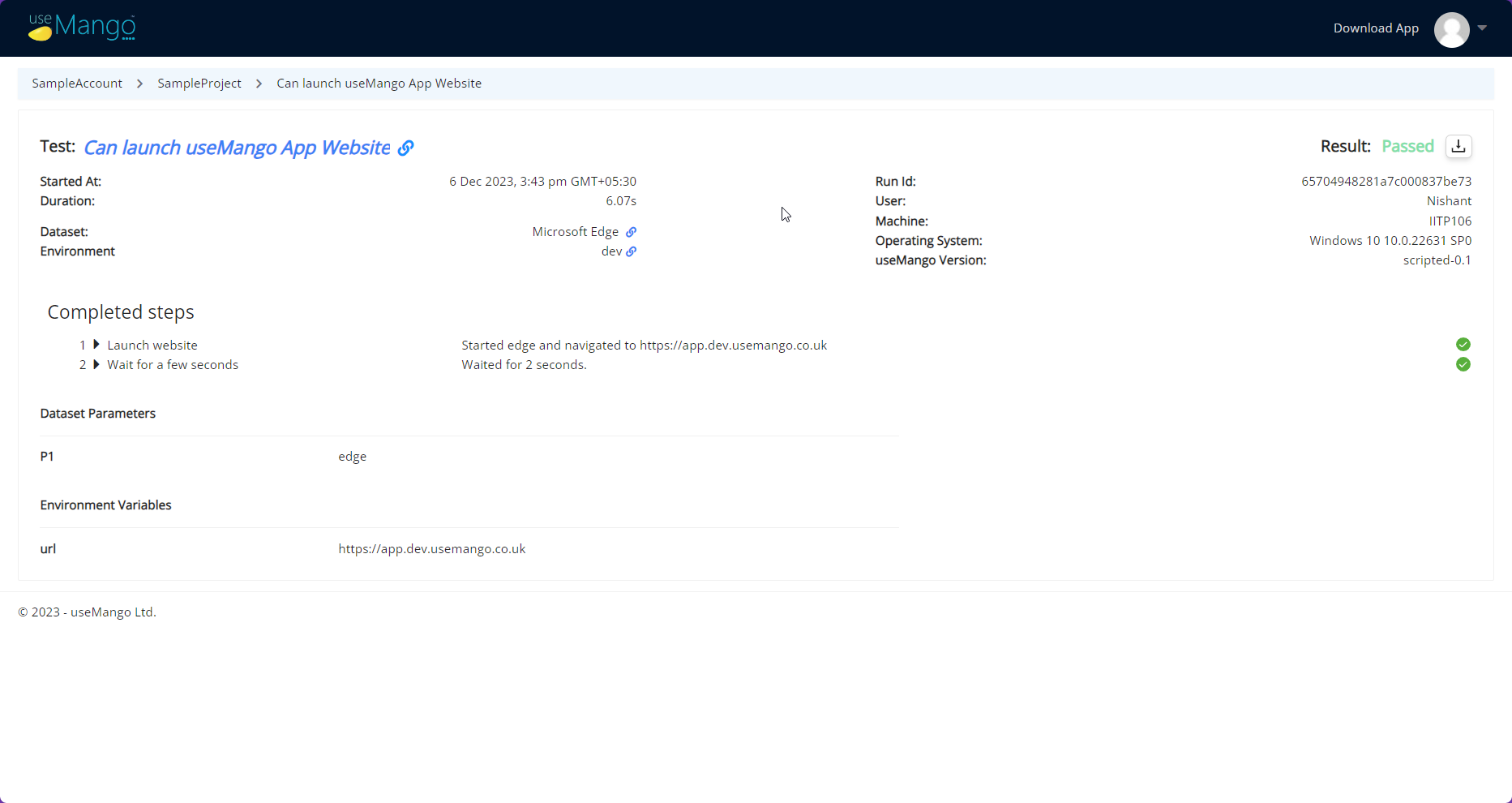Go to SampleAccount breadcrumb
This screenshot has height=803, width=1512.
77,84
